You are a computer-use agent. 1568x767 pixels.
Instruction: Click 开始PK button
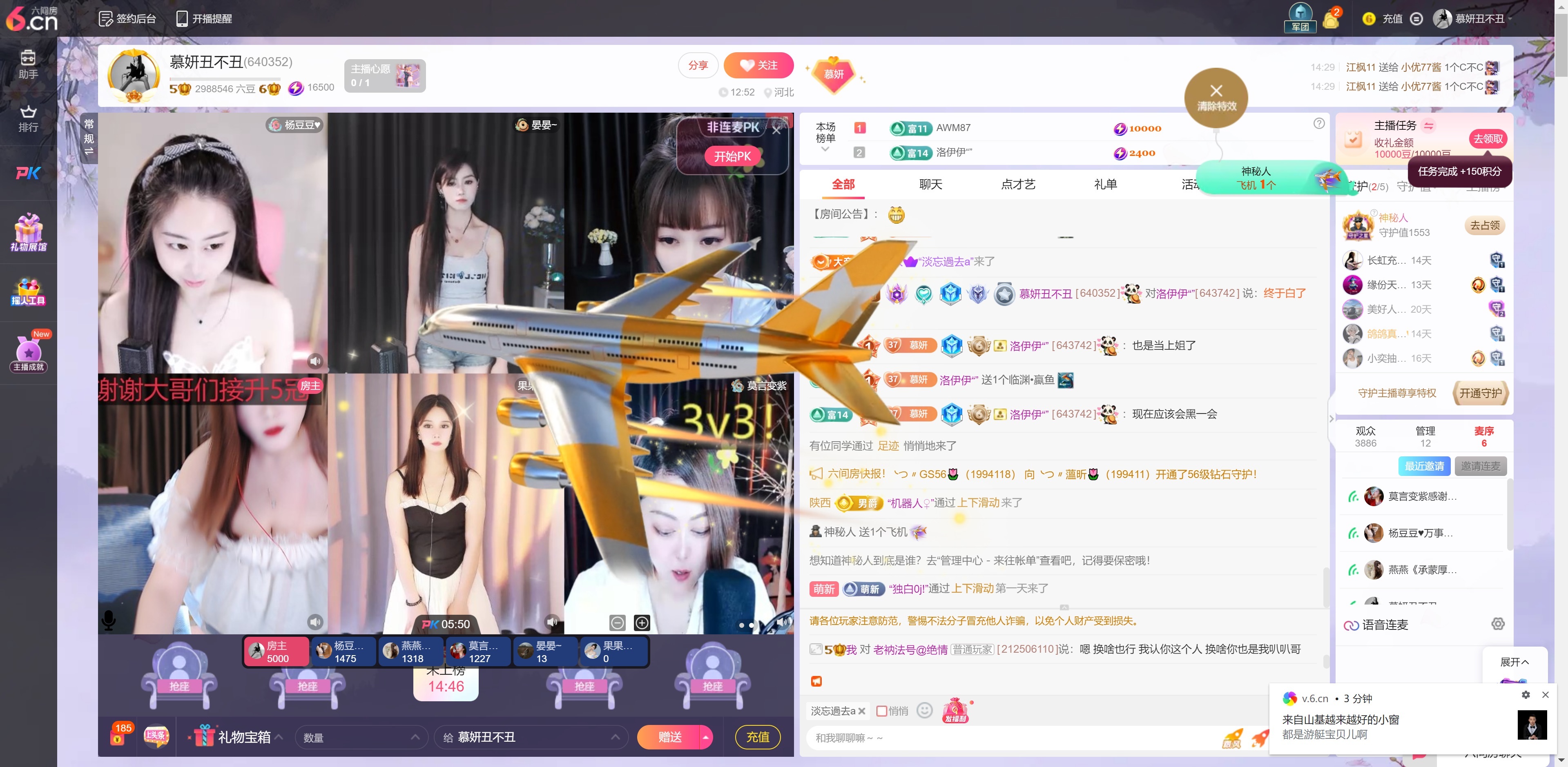coord(732,156)
